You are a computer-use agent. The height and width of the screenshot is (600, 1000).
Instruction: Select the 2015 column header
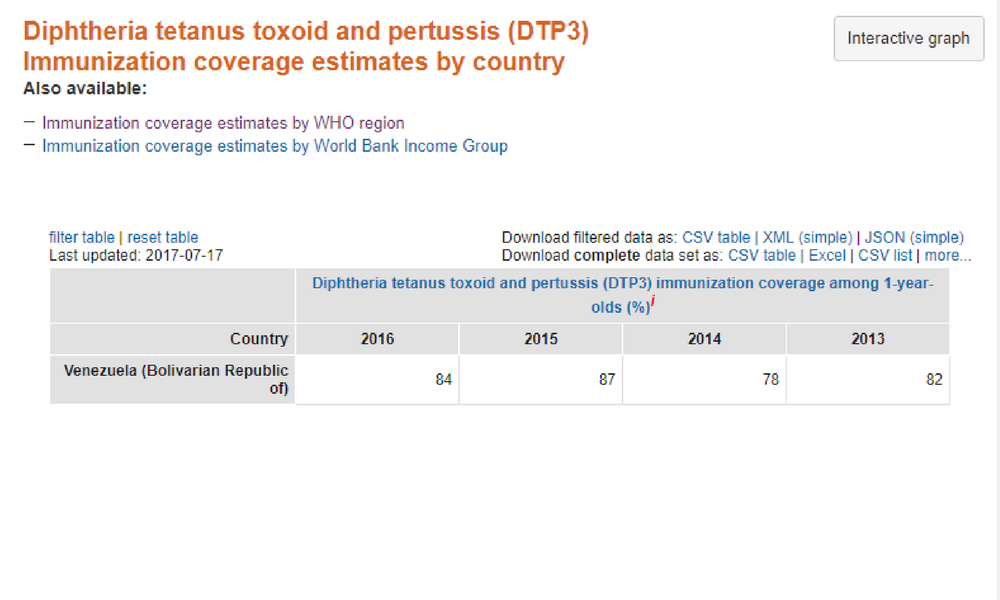[x=541, y=339]
